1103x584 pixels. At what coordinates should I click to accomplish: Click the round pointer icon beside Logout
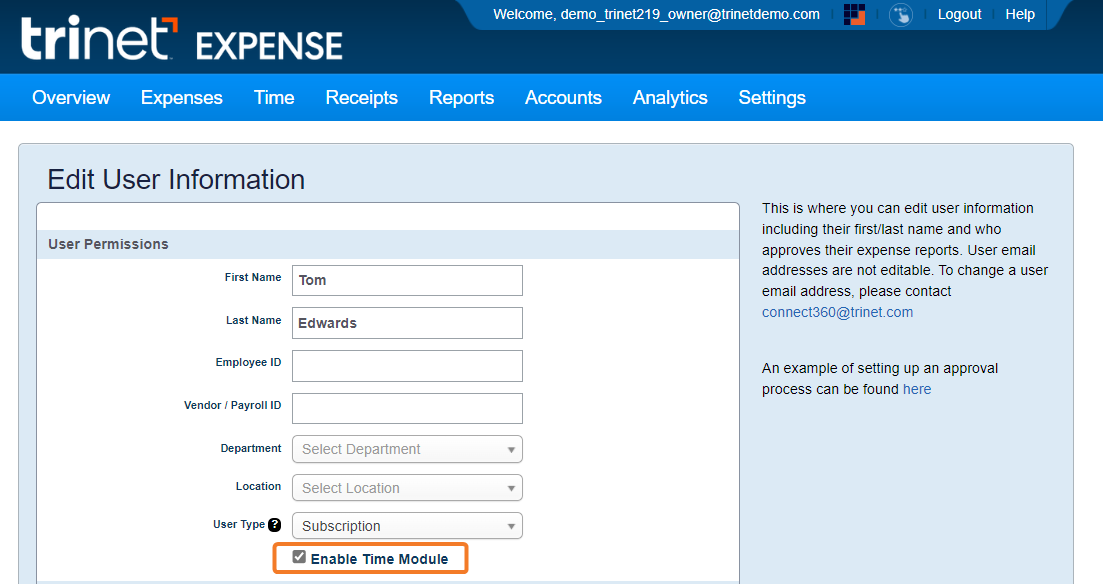900,14
